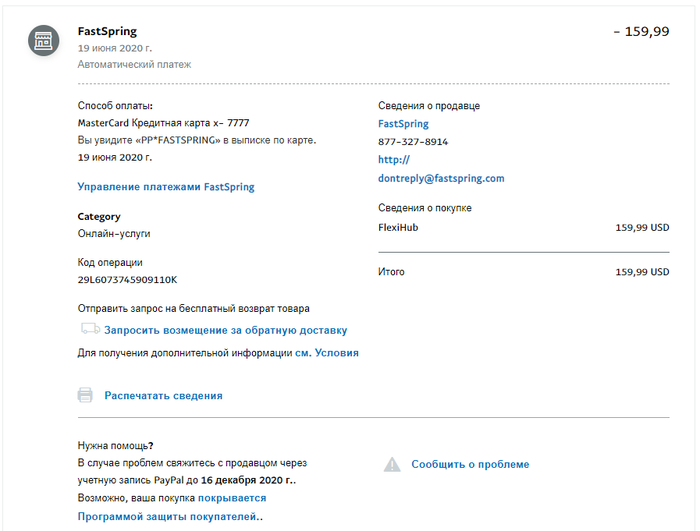Viewport: 700px width, 531px height.
Task: Click Распечатать сведения
Action: [163, 396]
